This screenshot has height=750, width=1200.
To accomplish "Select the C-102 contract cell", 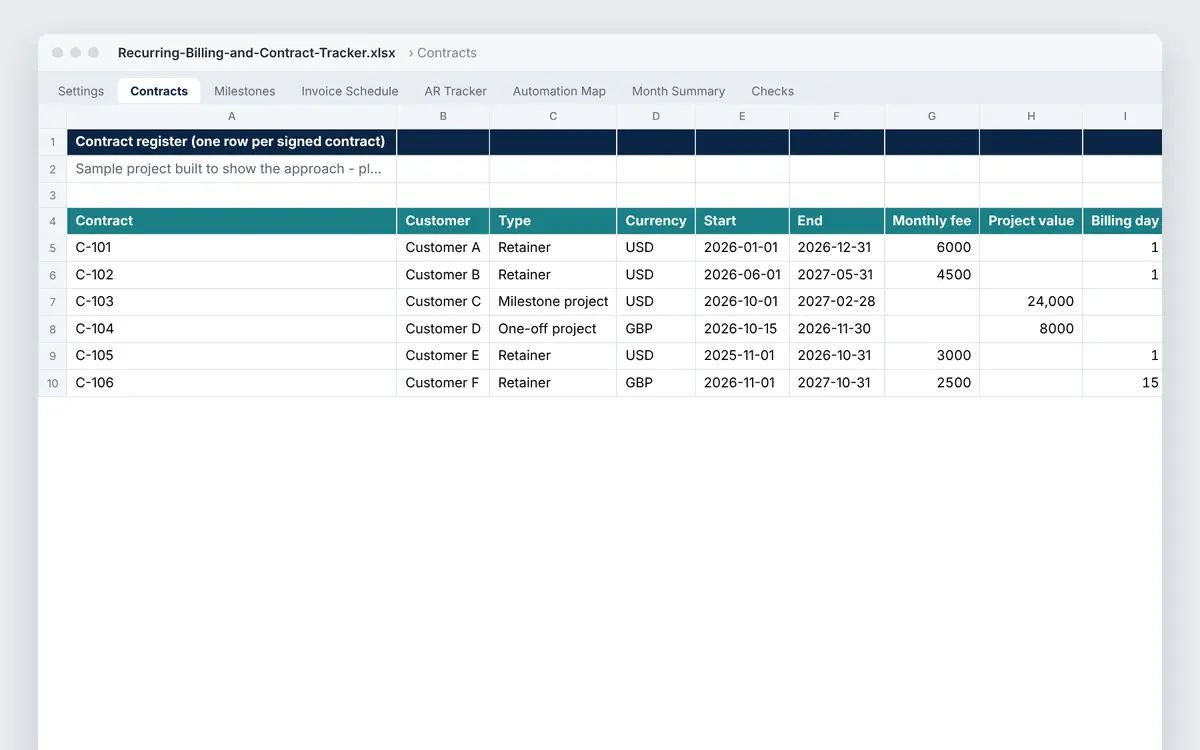I will pyautogui.click(x=232, y=275).
